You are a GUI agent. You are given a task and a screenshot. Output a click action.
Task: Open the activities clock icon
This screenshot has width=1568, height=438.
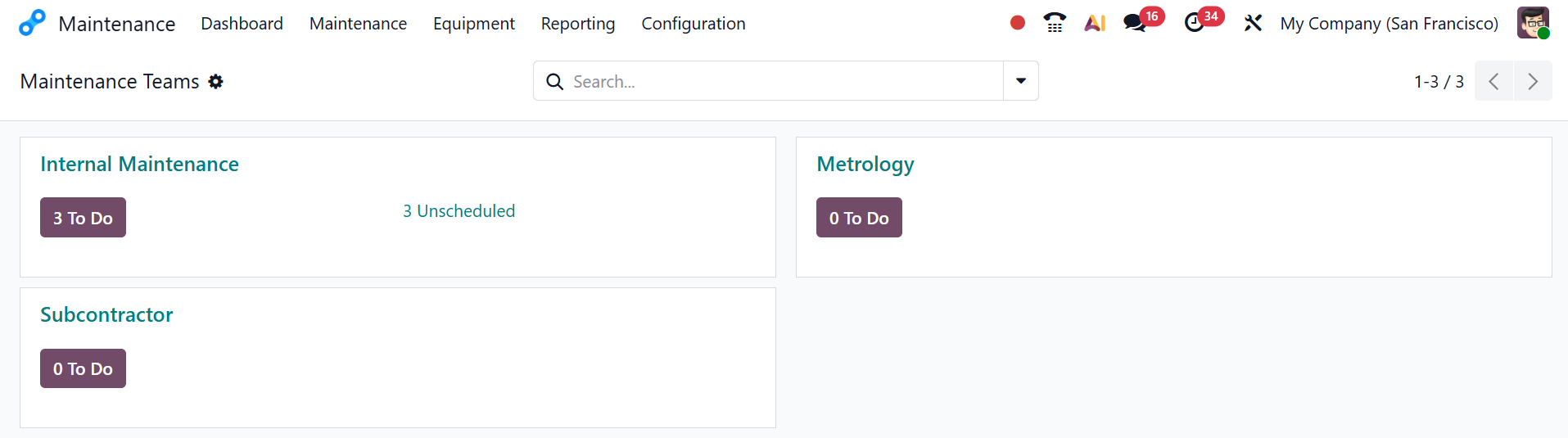(1194, 23)
